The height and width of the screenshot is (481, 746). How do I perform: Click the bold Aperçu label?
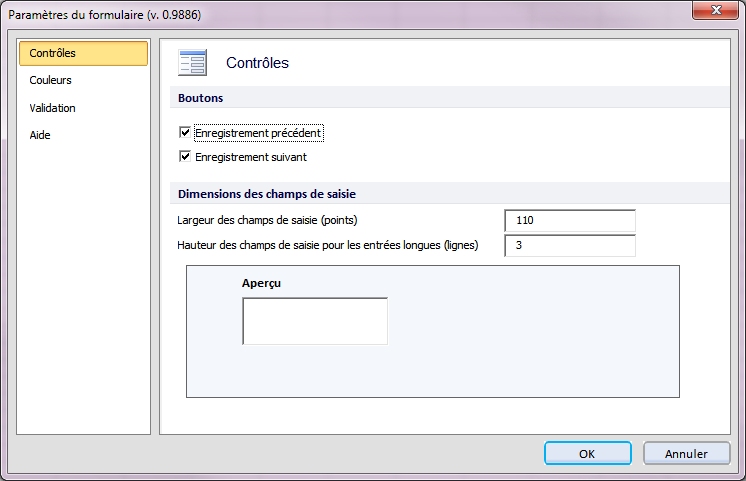click(261, 283)
